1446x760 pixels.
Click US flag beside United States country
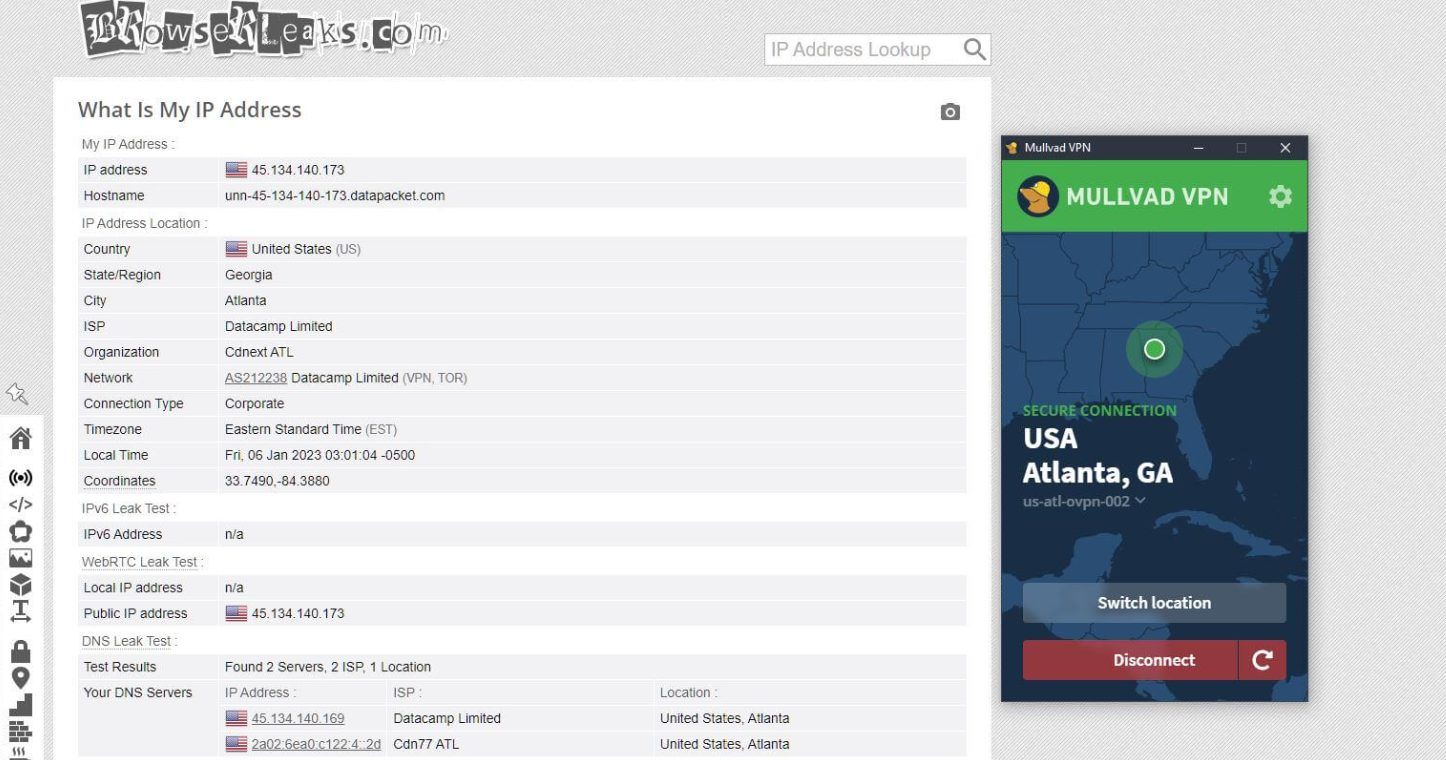tap(236, 249)
